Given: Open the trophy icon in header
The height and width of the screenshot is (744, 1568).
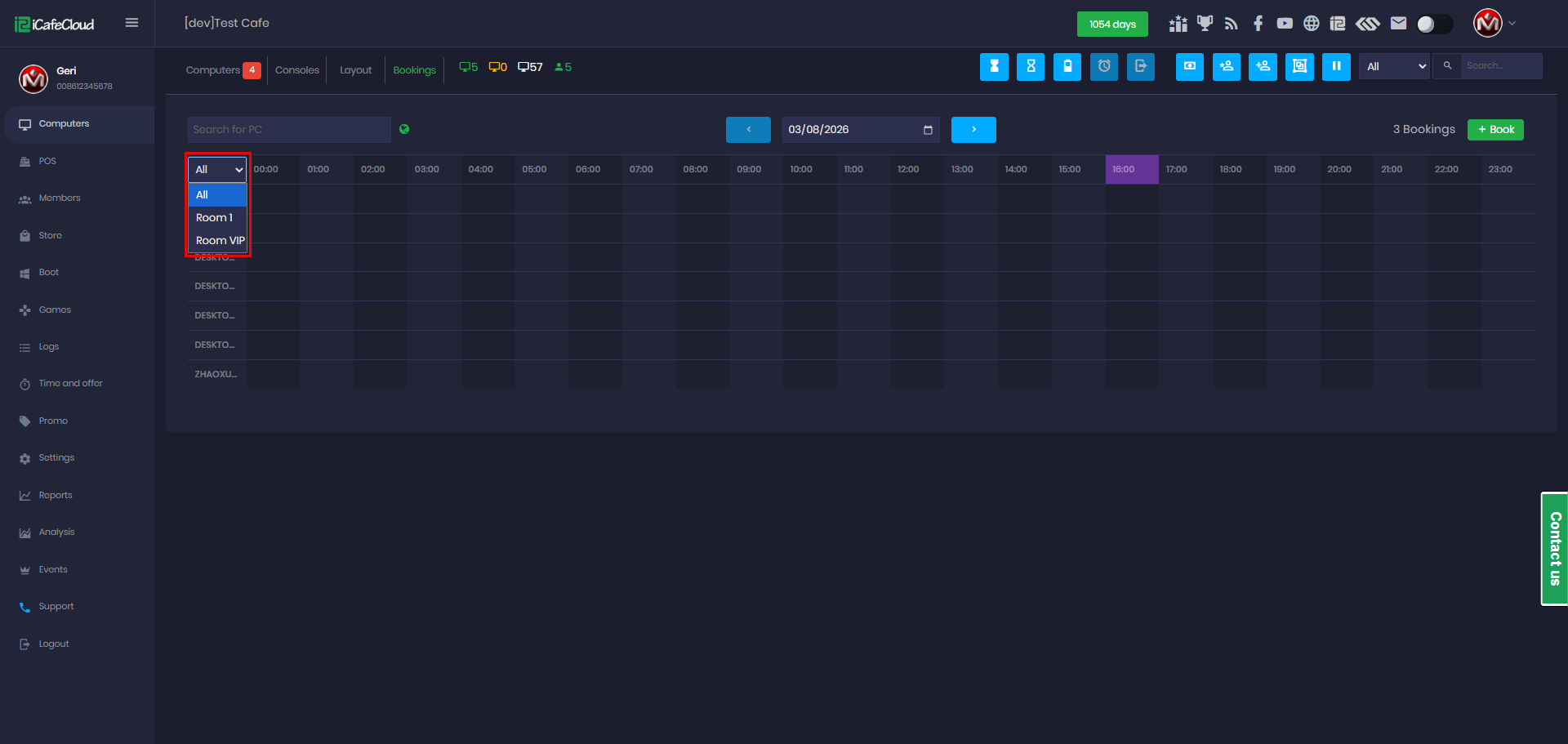Looking at the screenshot, I should point(1205,24).
